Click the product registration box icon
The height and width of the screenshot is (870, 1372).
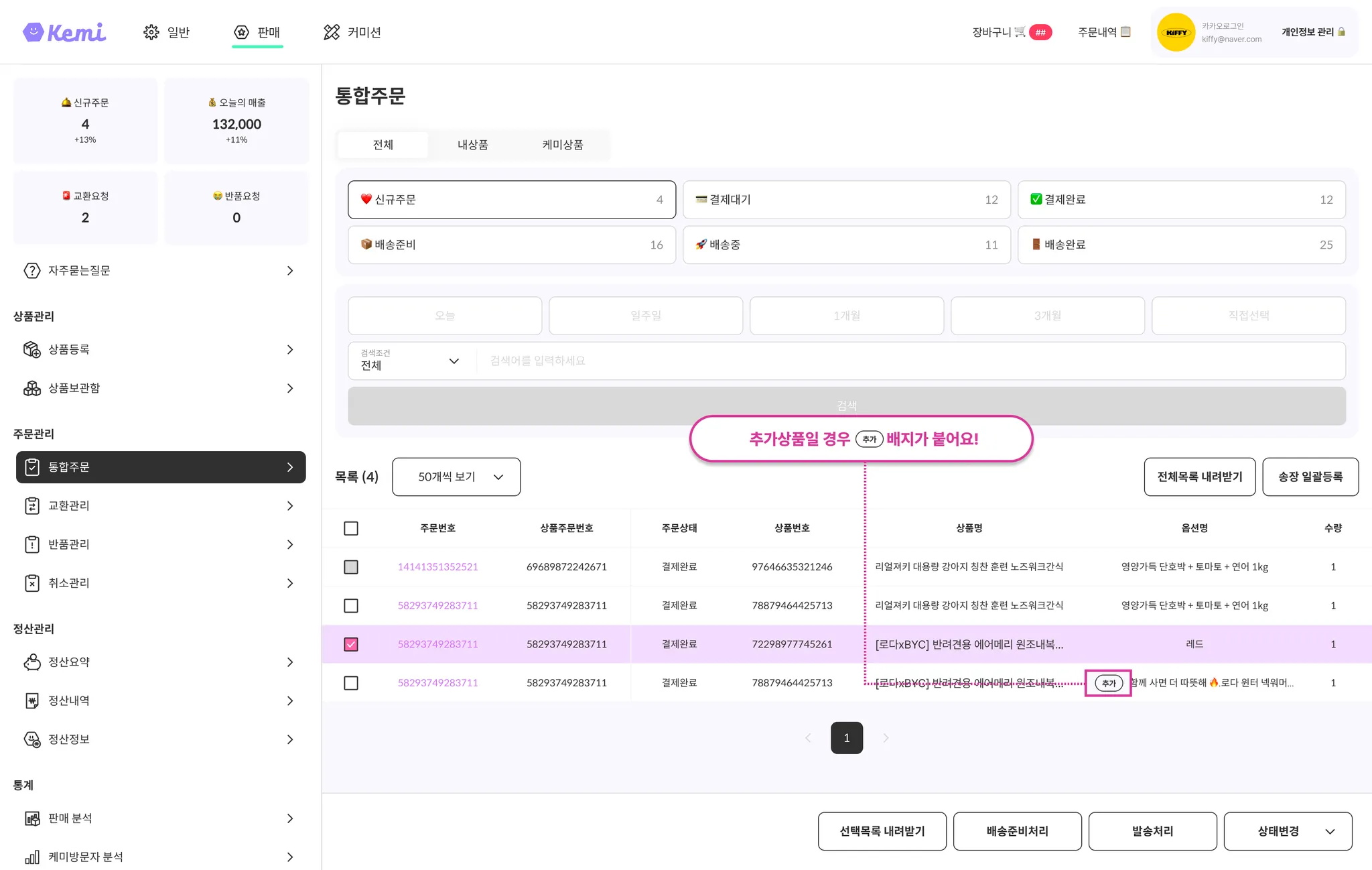[31, 349]
